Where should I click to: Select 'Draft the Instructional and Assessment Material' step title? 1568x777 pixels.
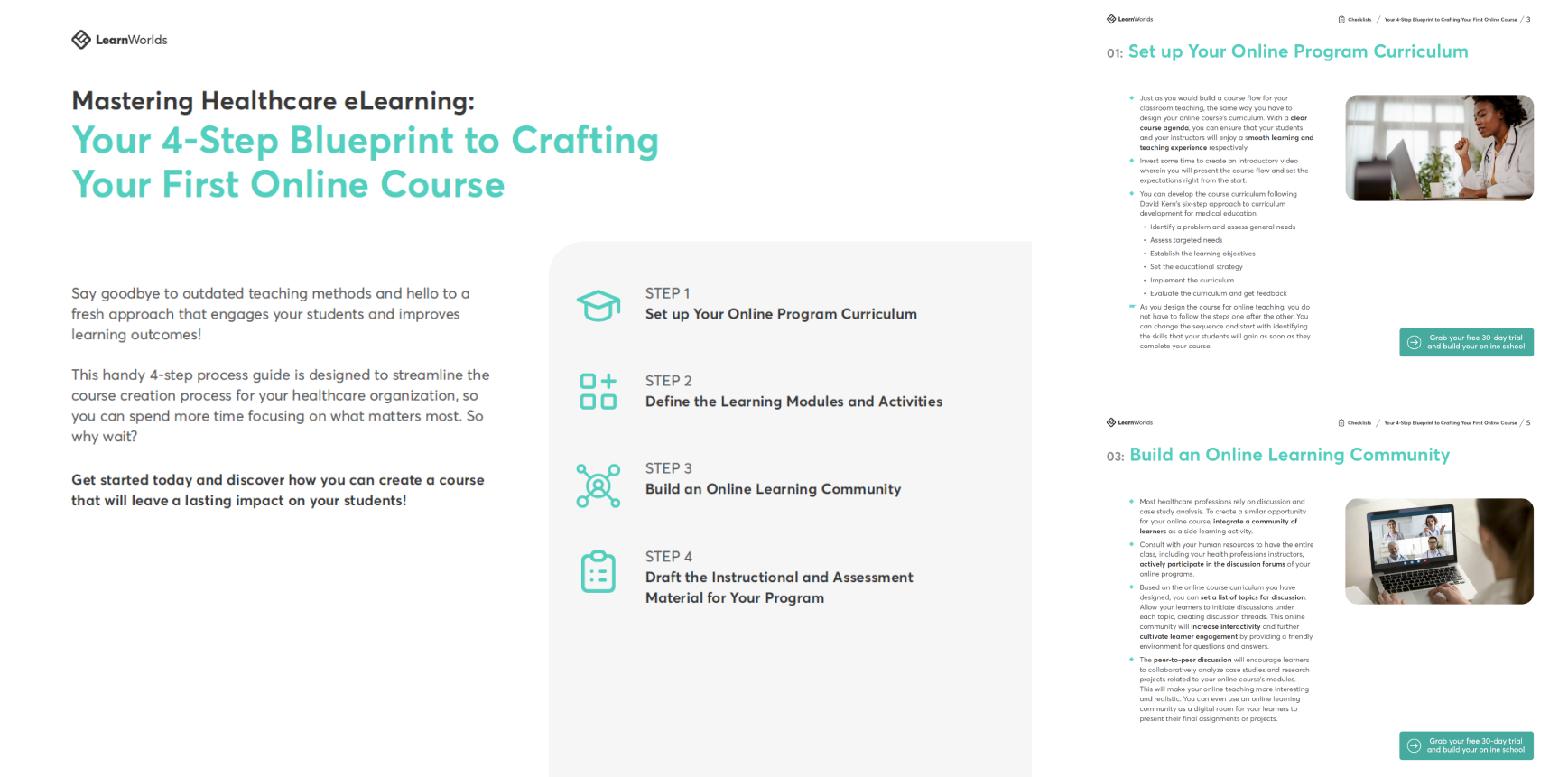[779, 587]
